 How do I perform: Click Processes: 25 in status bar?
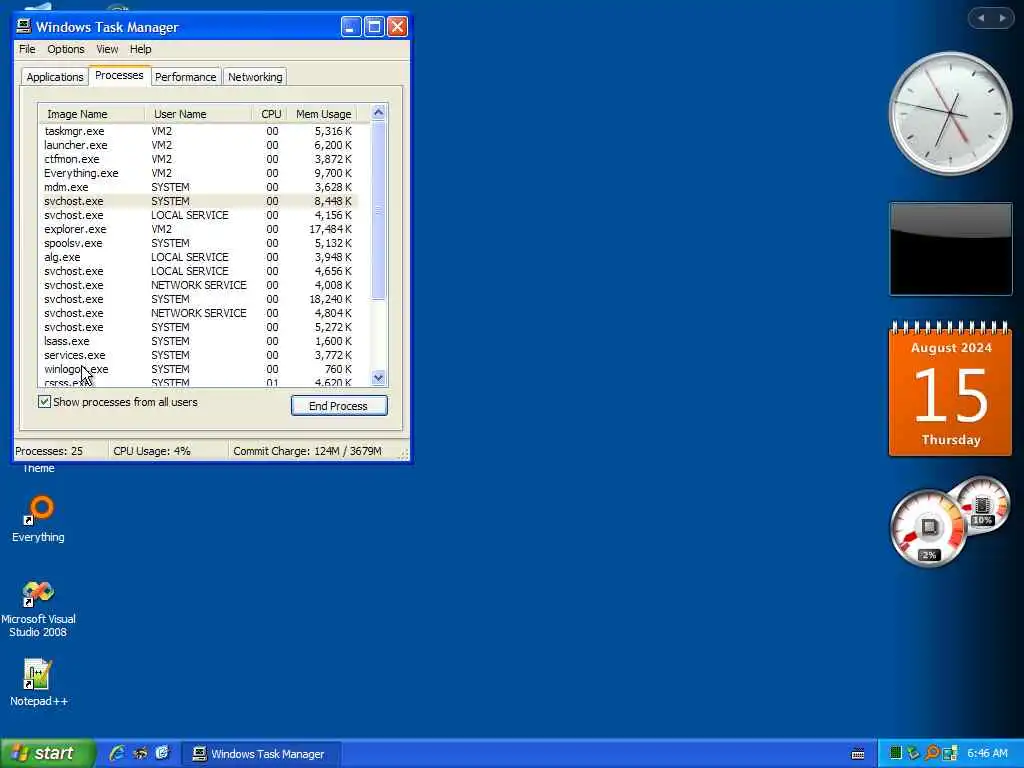(49, 451)
